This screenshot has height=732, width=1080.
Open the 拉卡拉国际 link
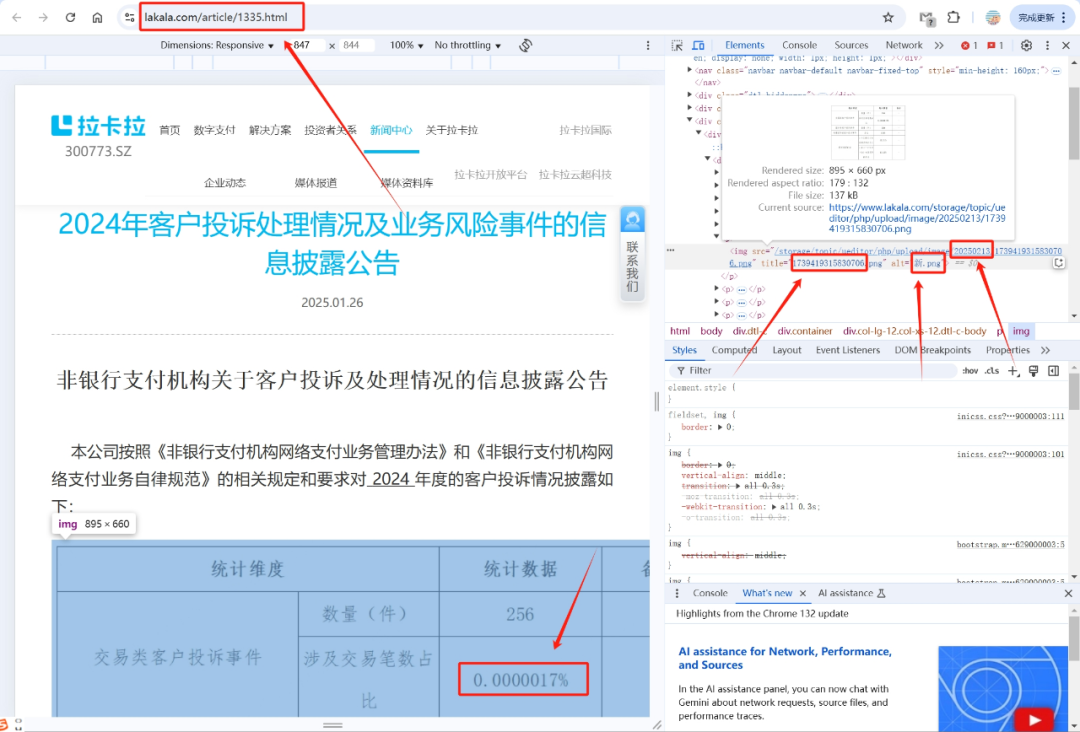585,130
